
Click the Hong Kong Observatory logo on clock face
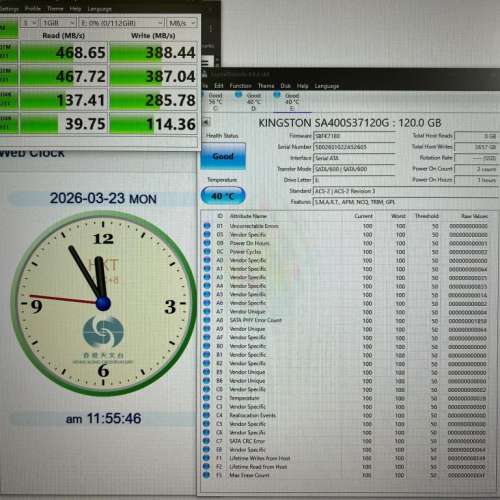(103, 331)
